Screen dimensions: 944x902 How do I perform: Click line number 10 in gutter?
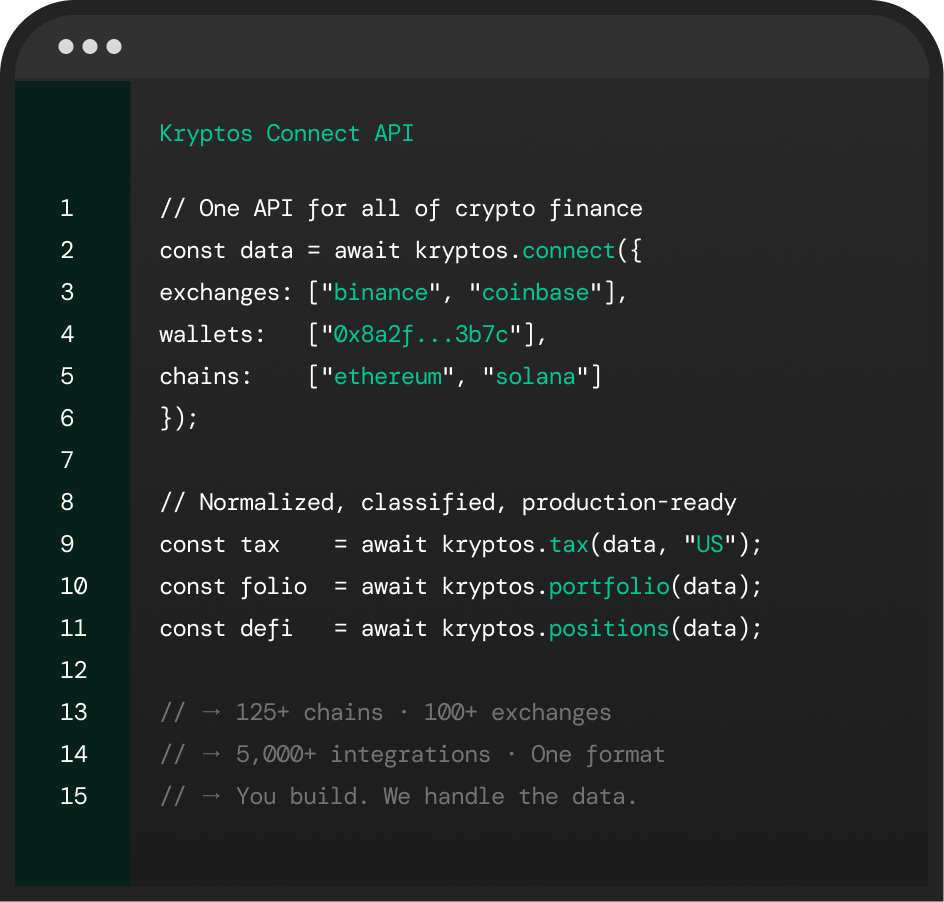click(x=73, y=586)
